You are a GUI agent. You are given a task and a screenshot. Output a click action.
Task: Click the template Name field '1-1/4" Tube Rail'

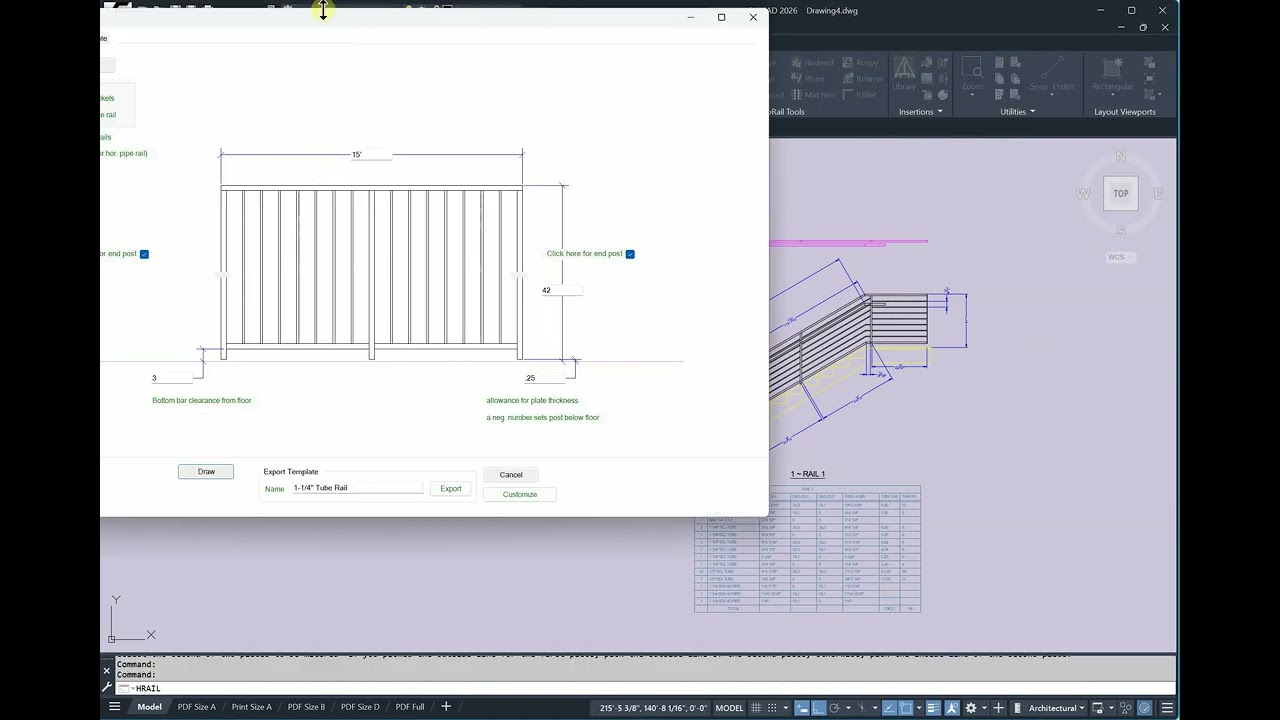[357, 488]
